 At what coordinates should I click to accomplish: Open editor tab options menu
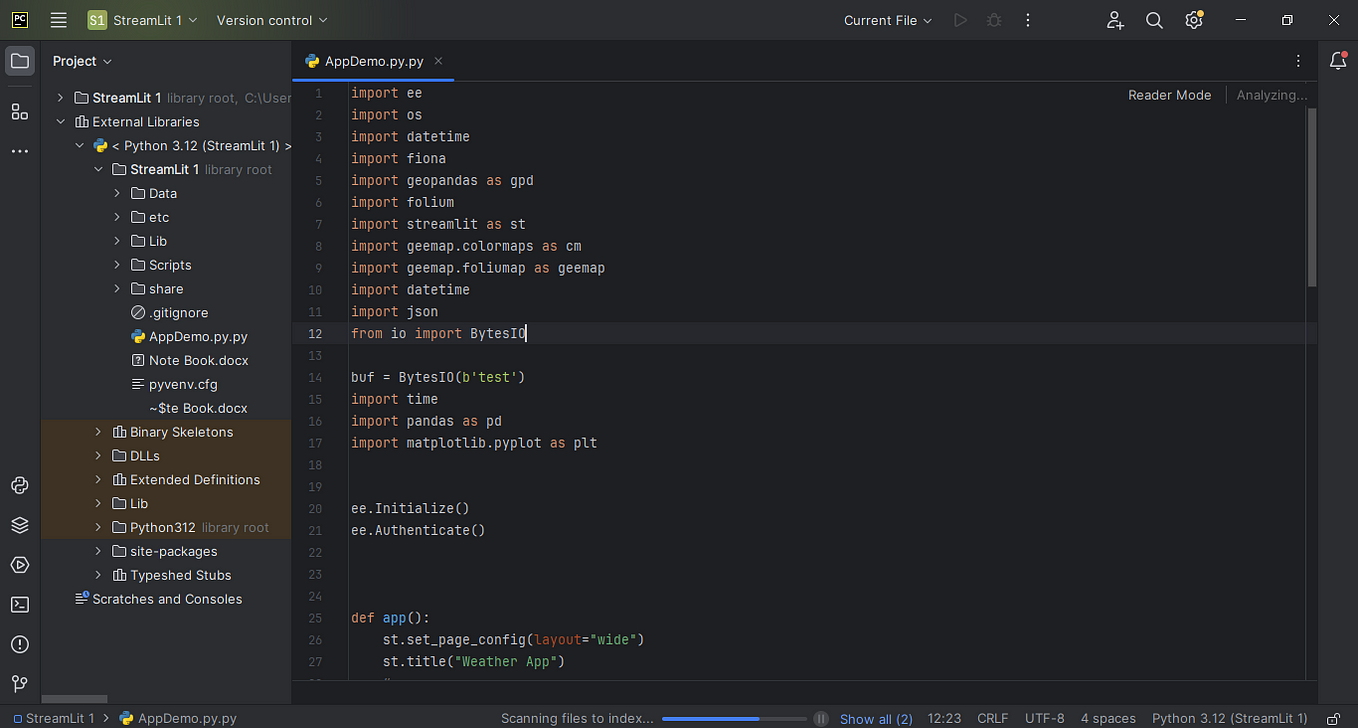[x=1298, y=61]
